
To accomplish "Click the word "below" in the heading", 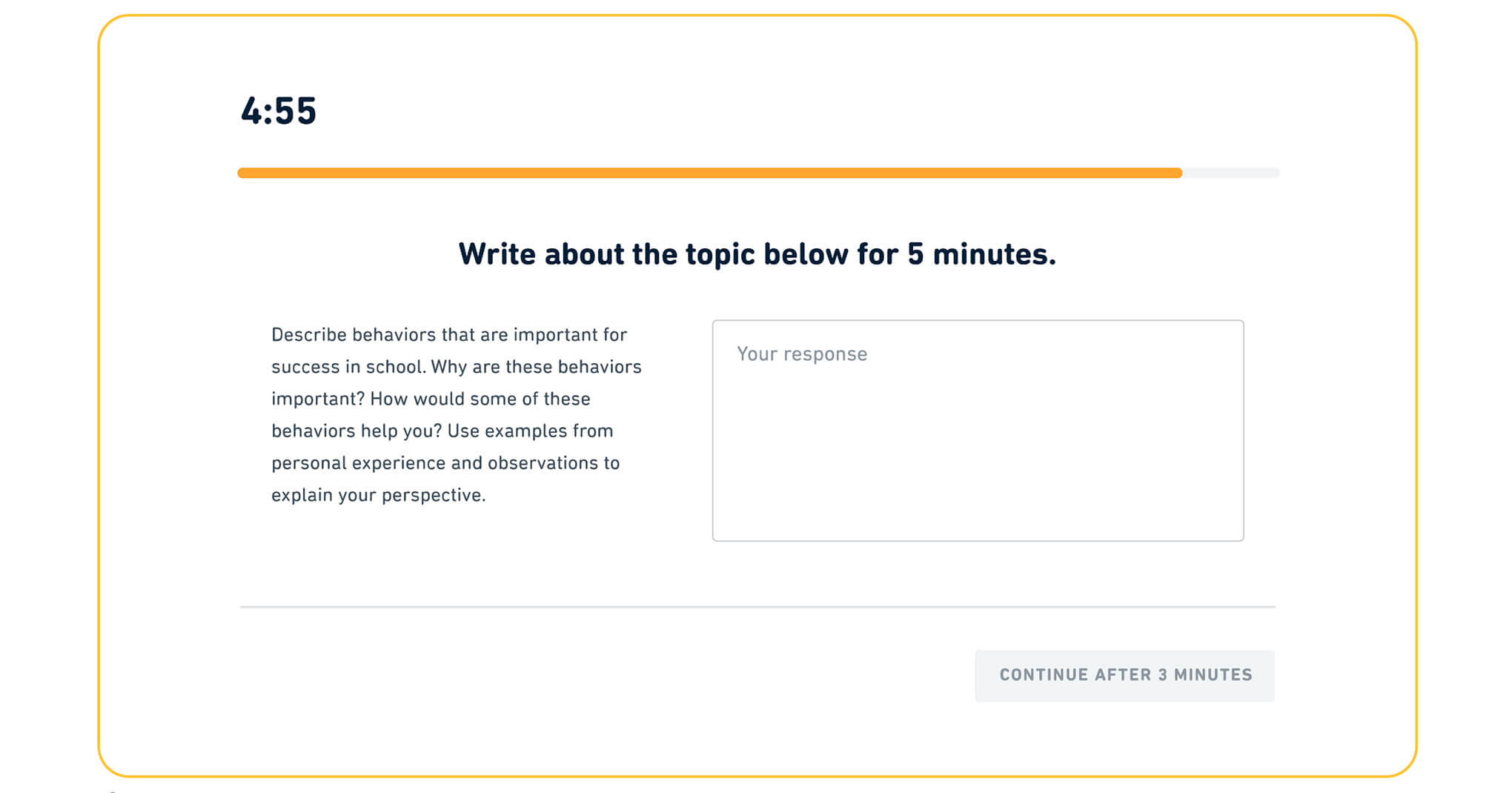I will 806,254.
